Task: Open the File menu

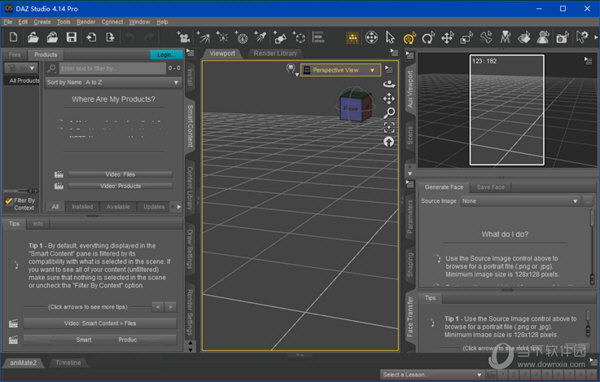Action: (x=8, y=22)
